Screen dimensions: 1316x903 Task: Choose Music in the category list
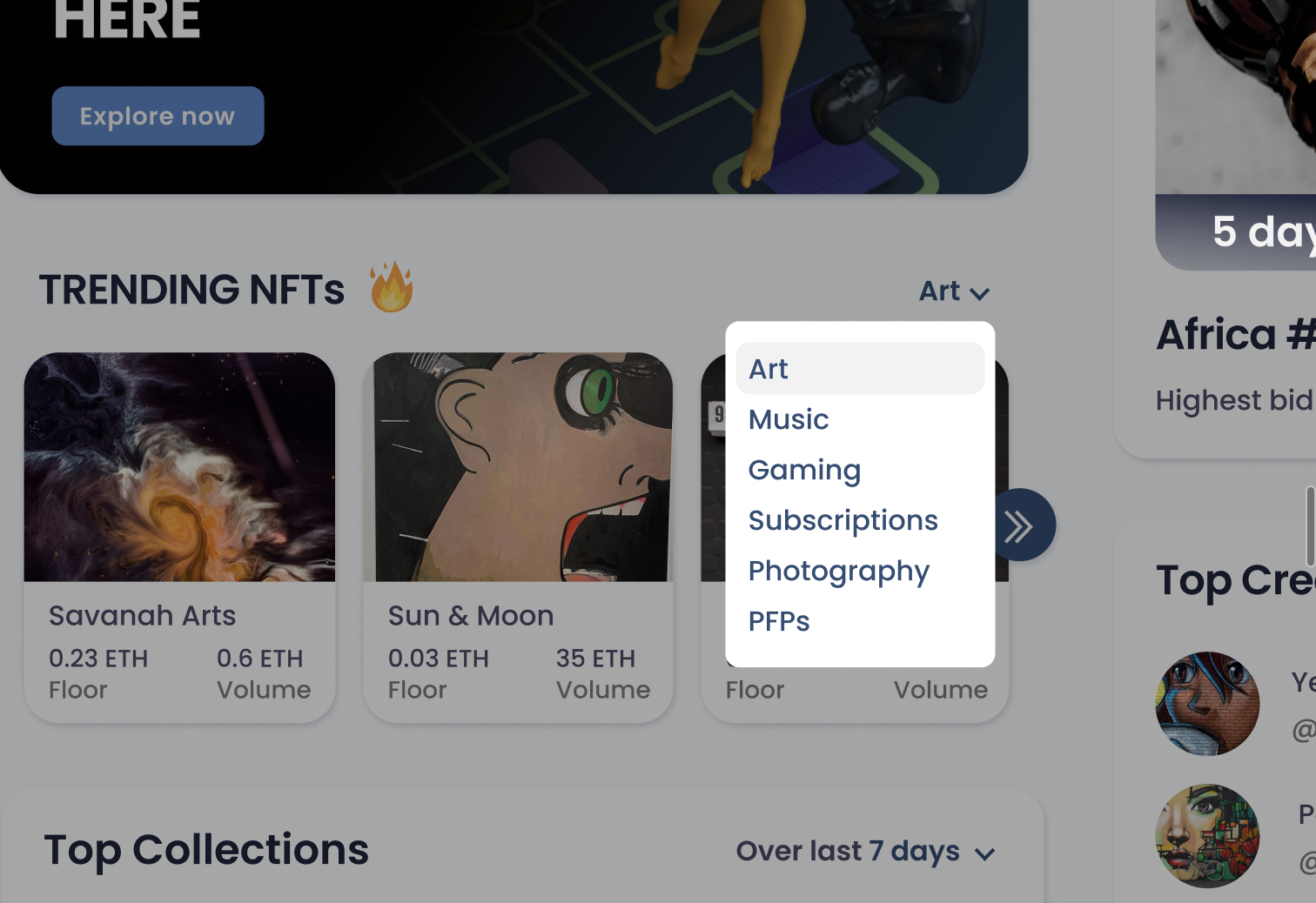pyautogui.click(x=789, y=419)
